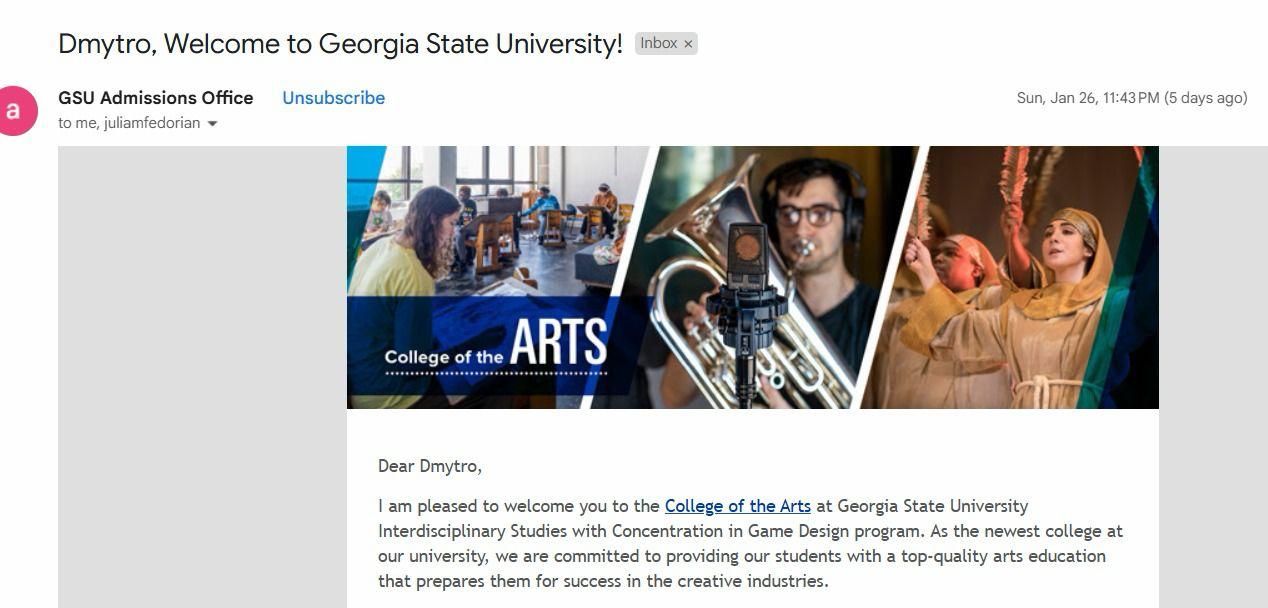
Task: Click the GSU Admissions Office sender name
Action: 155,98
